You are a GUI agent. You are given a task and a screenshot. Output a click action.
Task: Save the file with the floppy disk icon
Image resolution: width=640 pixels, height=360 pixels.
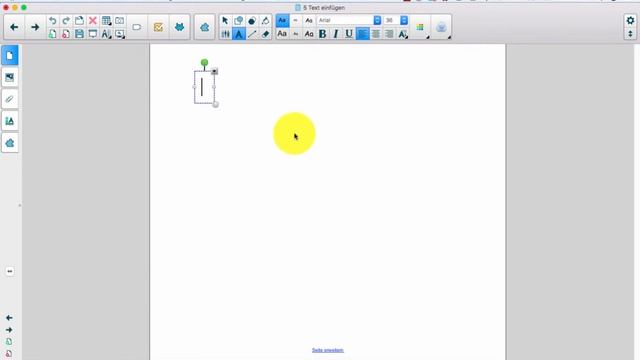tap(79, 34)
